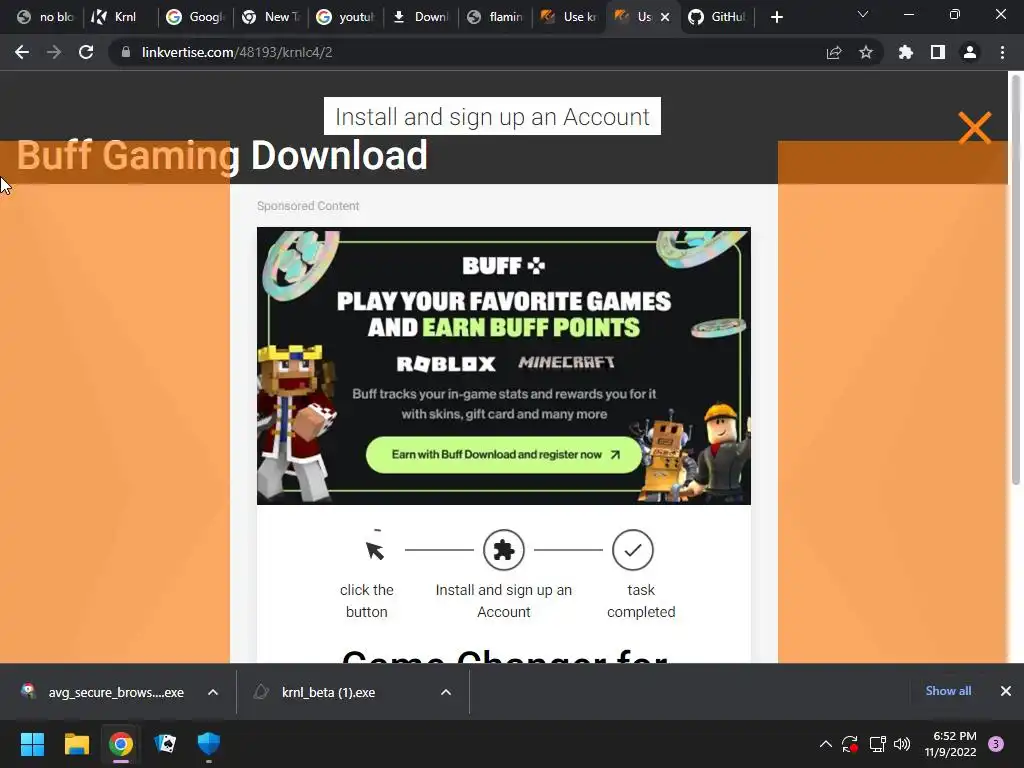
Task: Open Chrome profile avatar
Action: click(970, 52)
